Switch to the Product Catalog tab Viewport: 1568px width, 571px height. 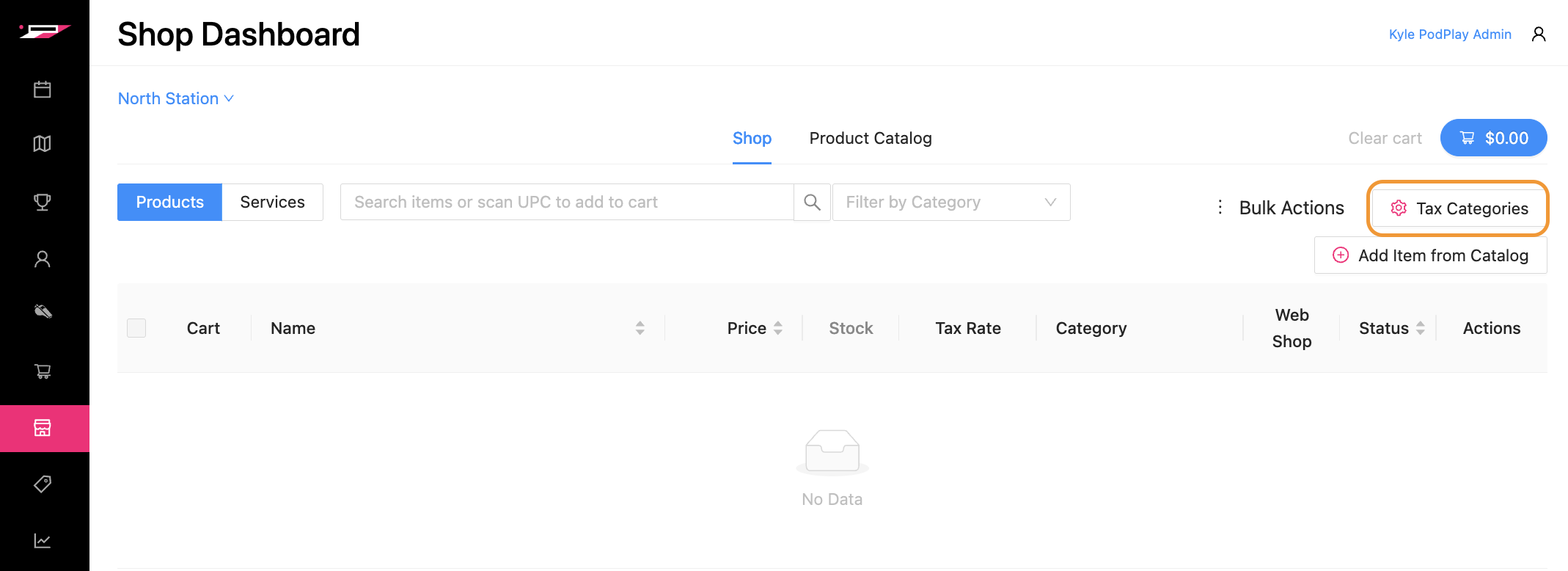(x=870, y=138)
